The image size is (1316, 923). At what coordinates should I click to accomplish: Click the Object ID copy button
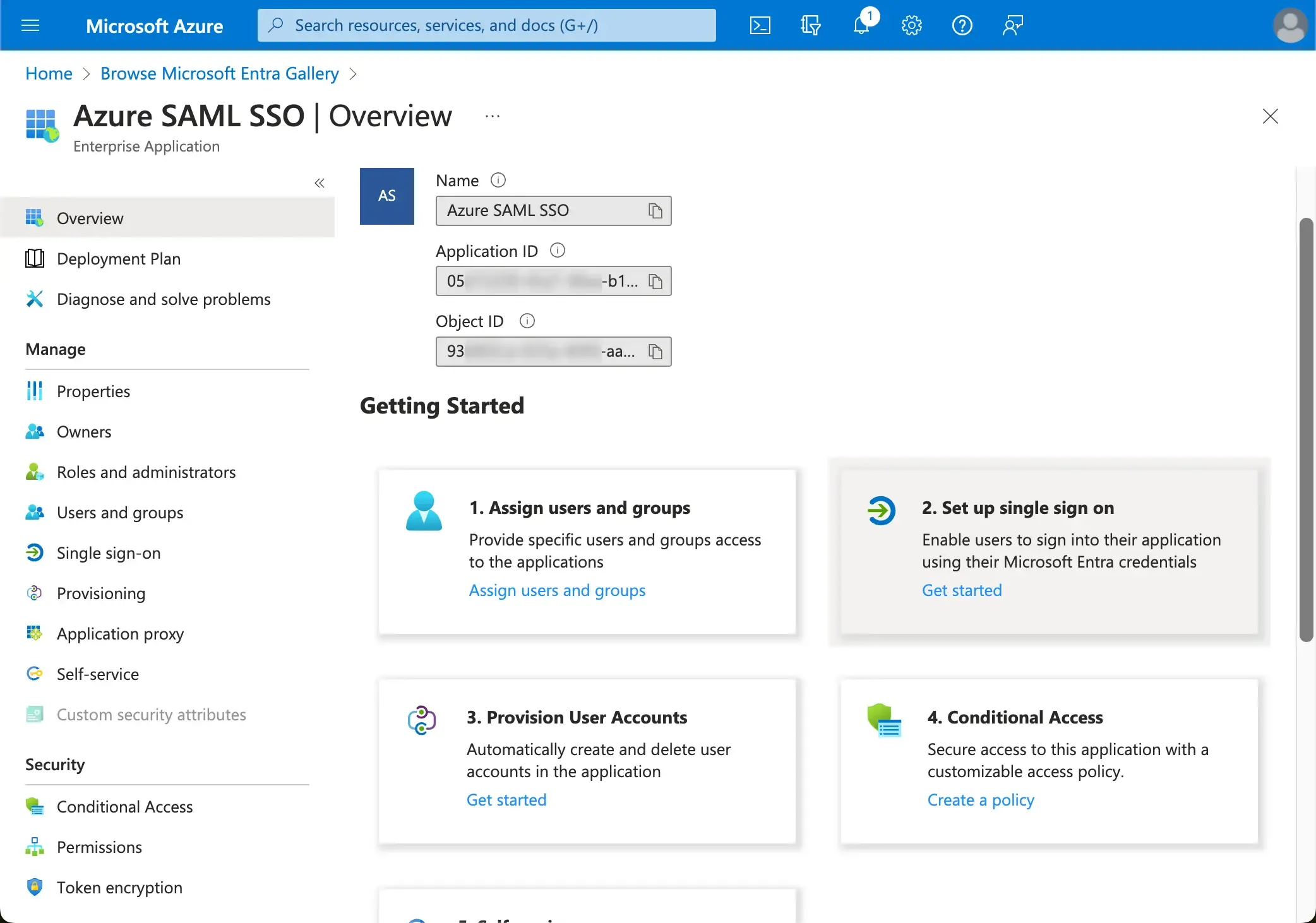point(655,351)
